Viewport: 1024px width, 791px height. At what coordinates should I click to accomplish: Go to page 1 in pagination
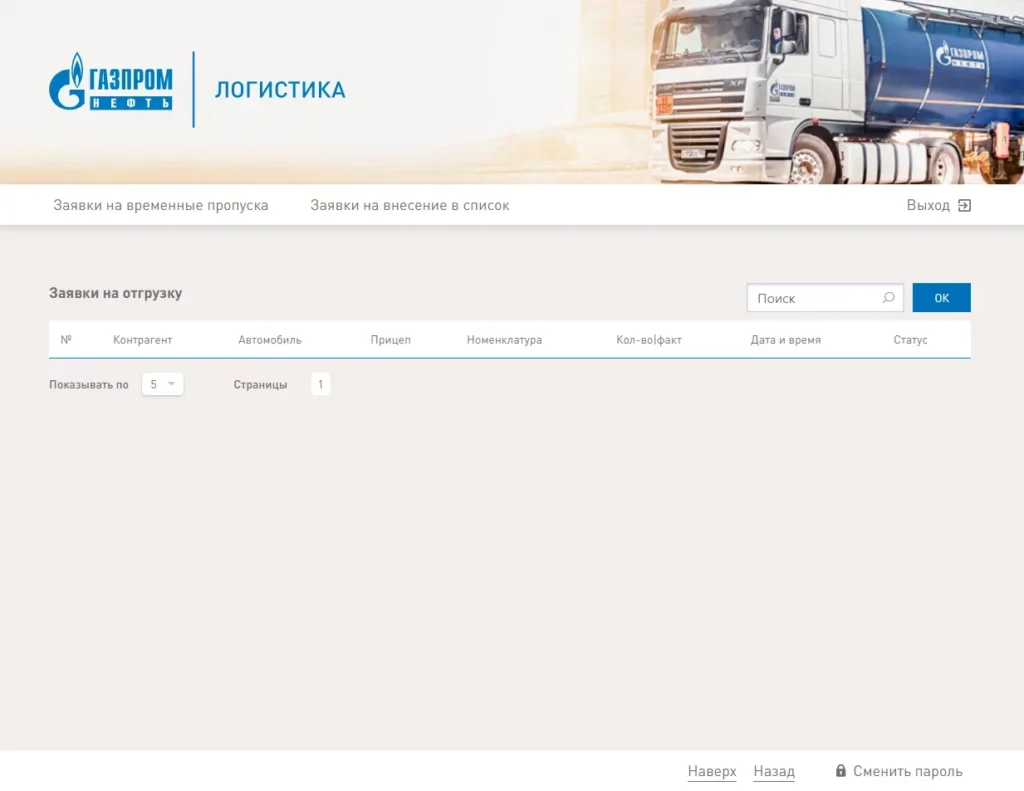[x=320, y=384]
